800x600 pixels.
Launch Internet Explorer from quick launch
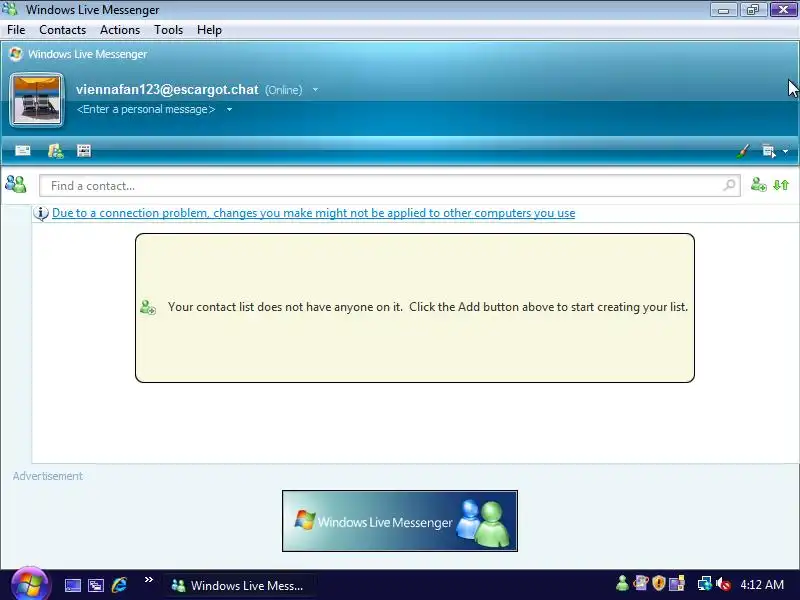tap(119, 585)
